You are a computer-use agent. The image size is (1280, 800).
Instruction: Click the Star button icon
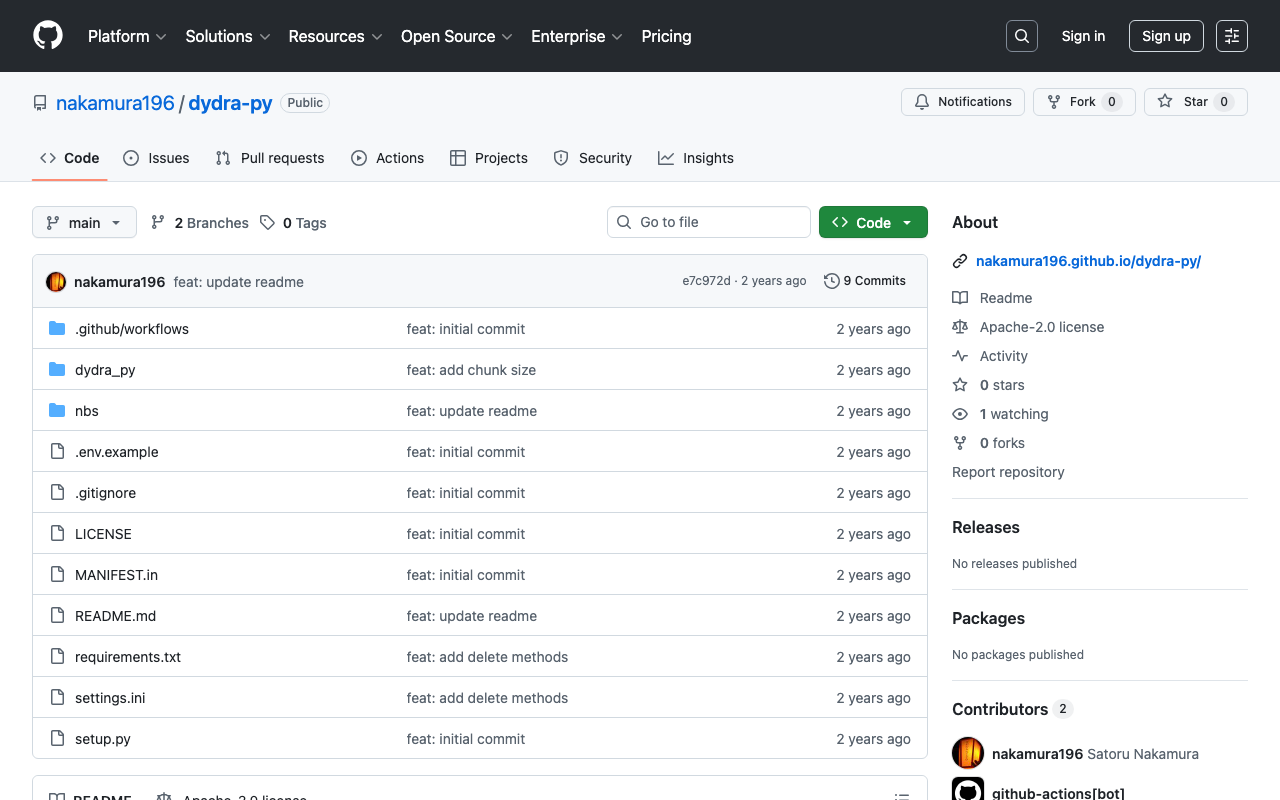click(1165, 102)
